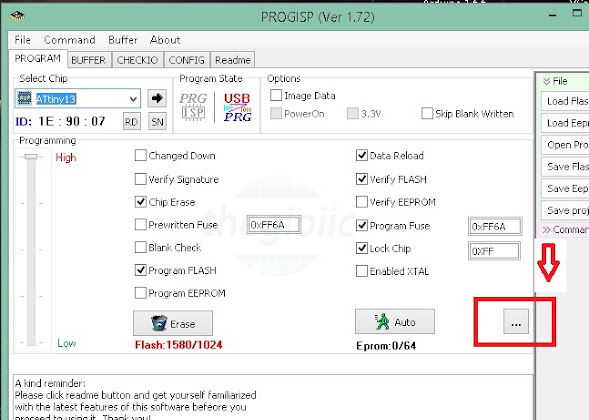Start Auto programming with running man icon
Screen dimensions: 589x420
click(x=395, y=322)
